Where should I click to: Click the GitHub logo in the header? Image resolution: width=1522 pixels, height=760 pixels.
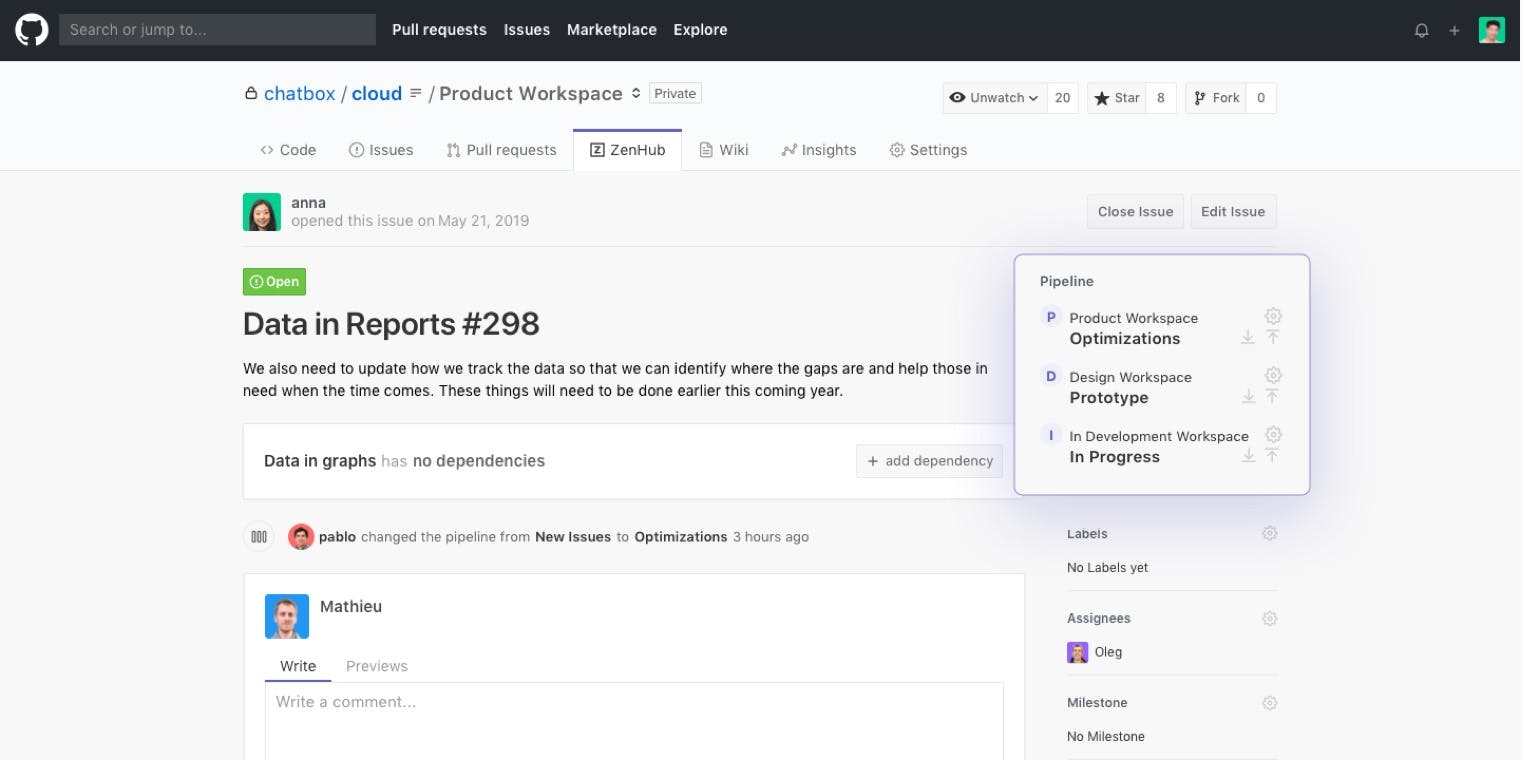point(32,30)
